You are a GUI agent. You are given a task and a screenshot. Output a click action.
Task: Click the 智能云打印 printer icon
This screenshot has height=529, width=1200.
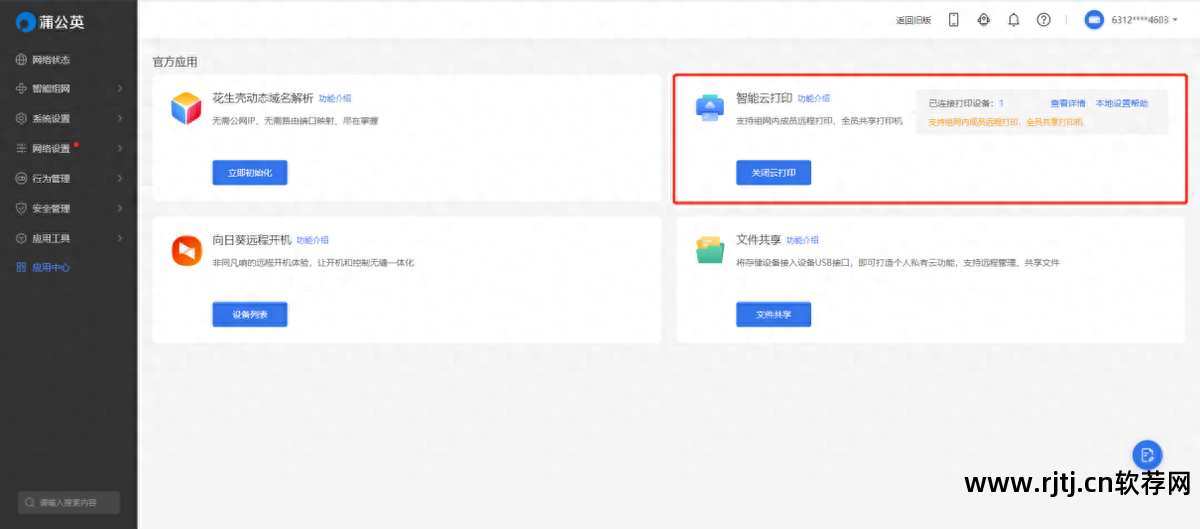(x=709, y=107)
